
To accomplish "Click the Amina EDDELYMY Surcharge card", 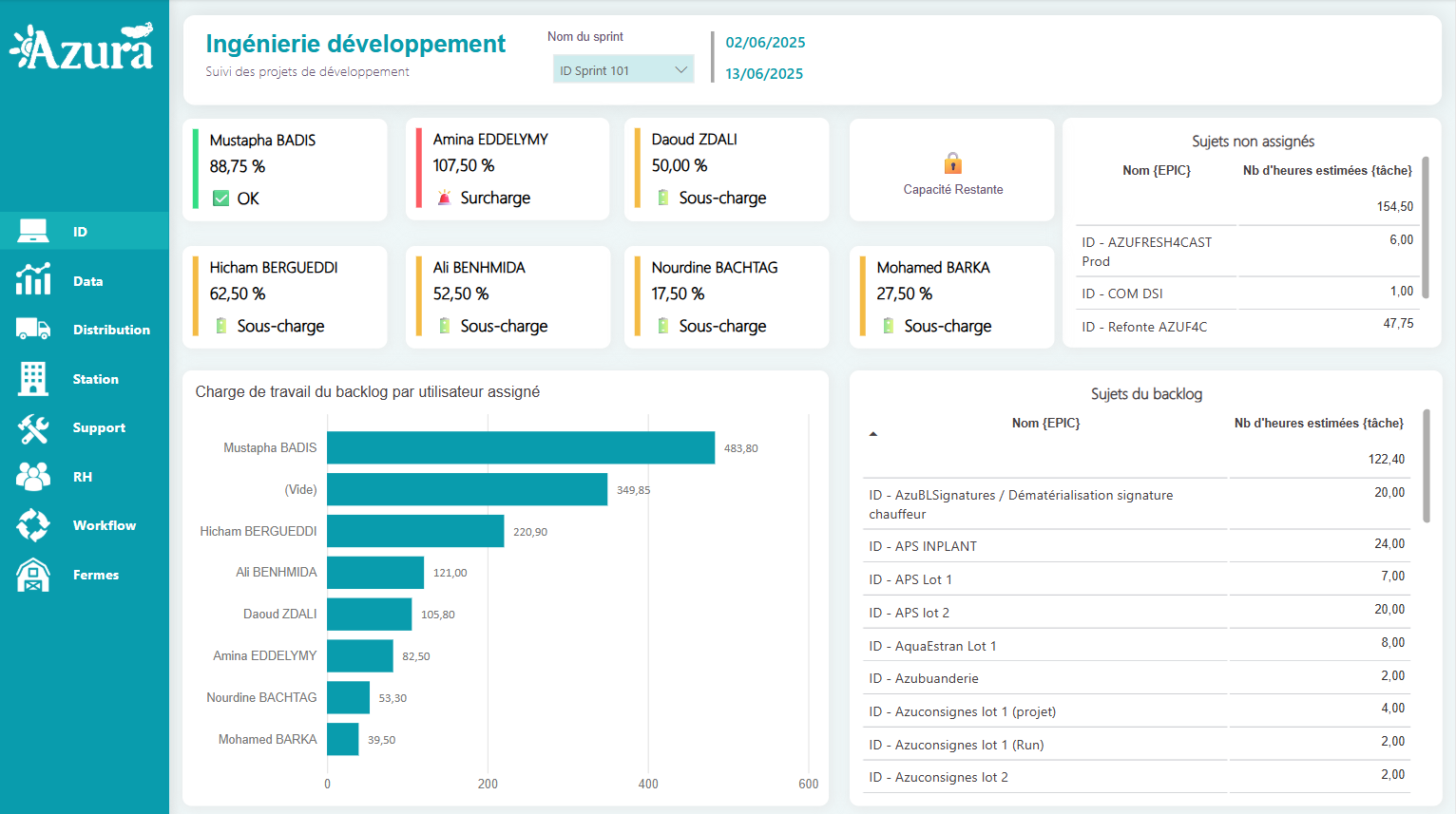I will (508, 169).
